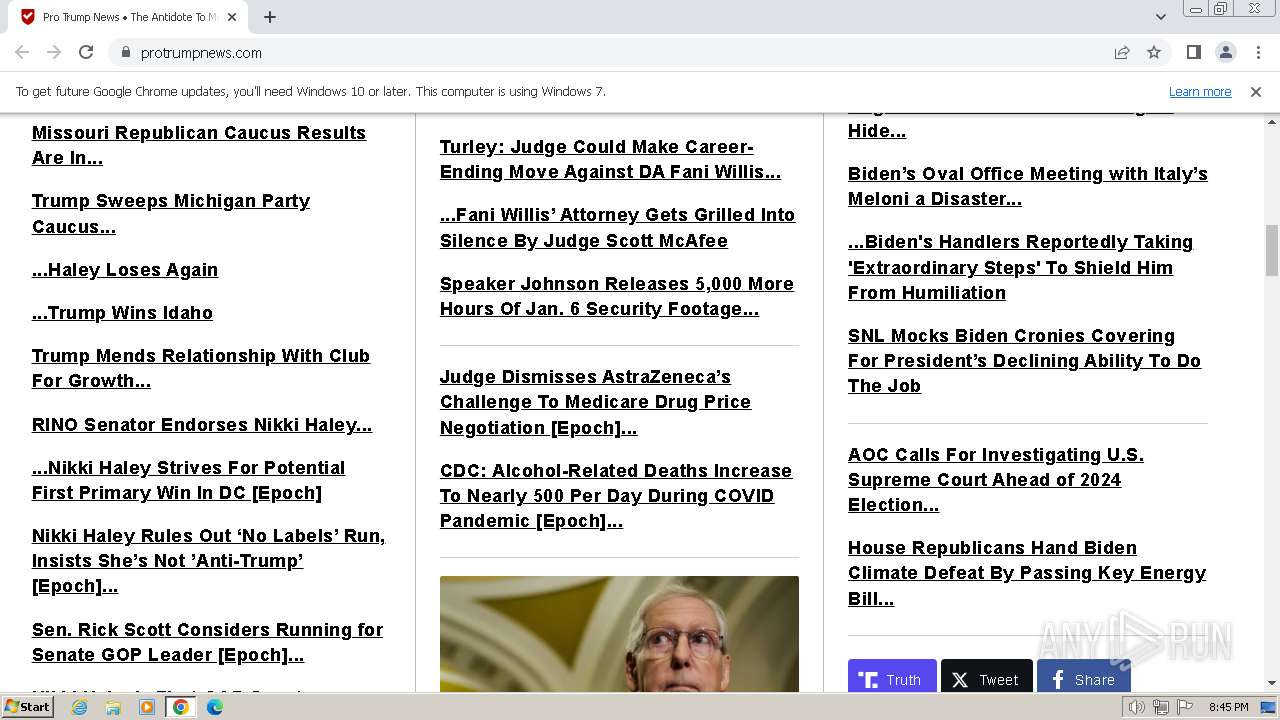Reload the protrumpnews.com page
Screen dimensions: 1280x720
[86, 52]
